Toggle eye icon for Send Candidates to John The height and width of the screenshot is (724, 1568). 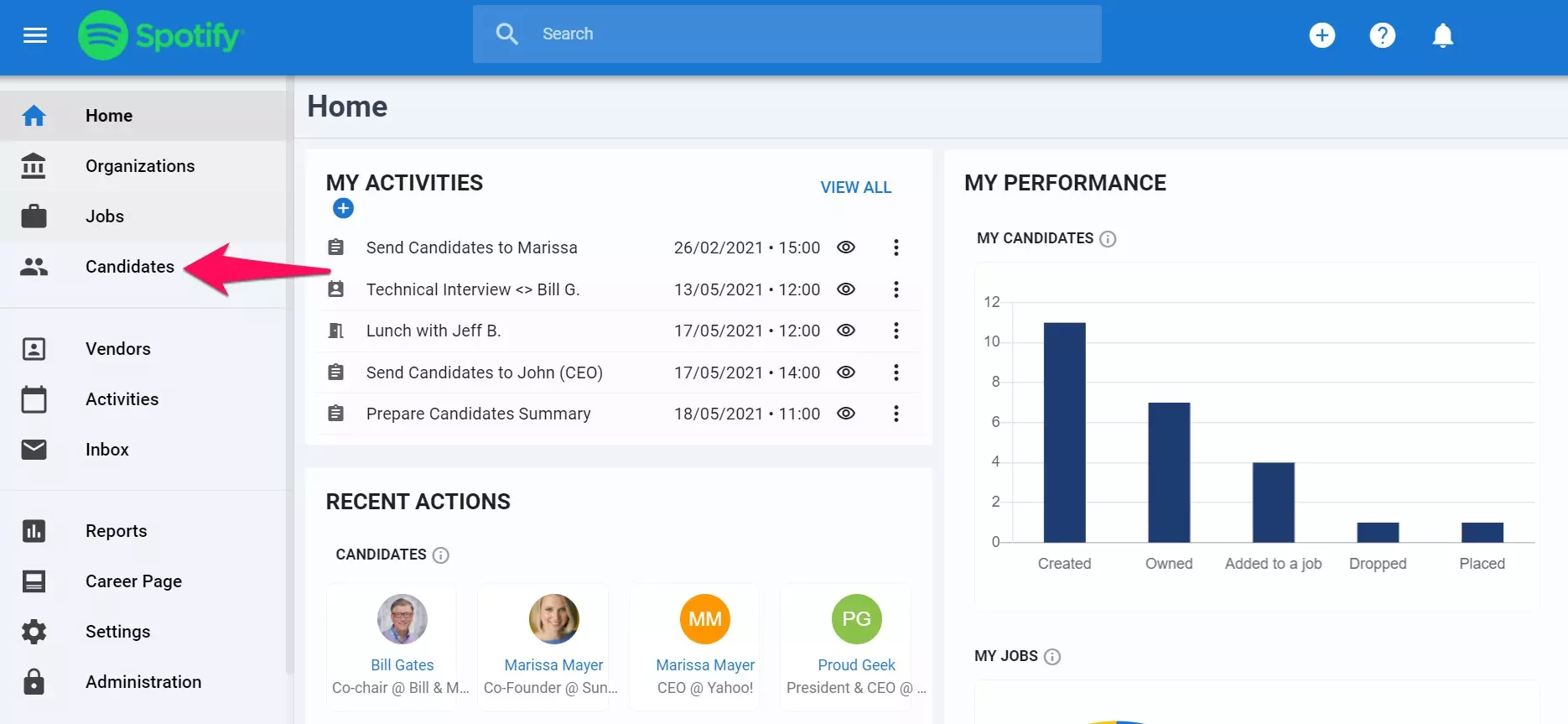846,372
